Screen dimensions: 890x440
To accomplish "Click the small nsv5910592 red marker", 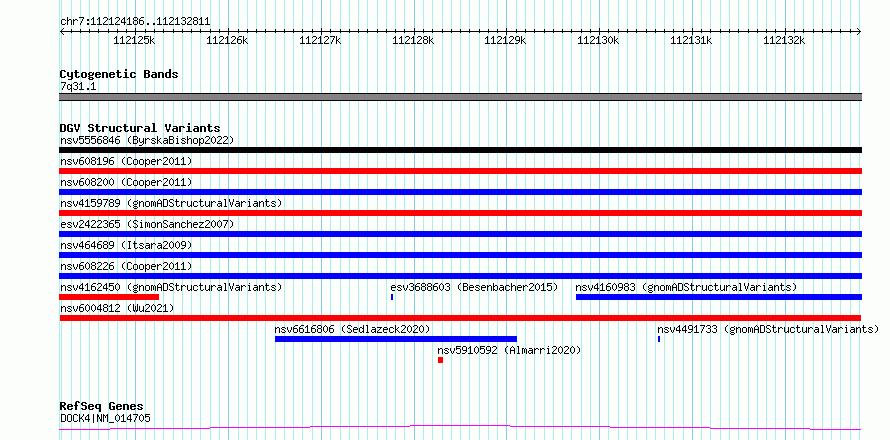I will [x=440, y=360].
